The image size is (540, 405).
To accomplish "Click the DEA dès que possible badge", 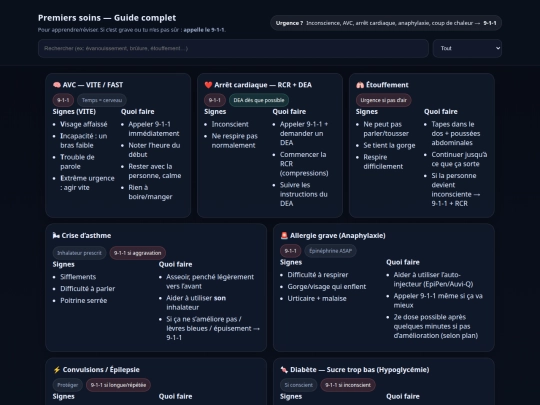I will [259, 100].
